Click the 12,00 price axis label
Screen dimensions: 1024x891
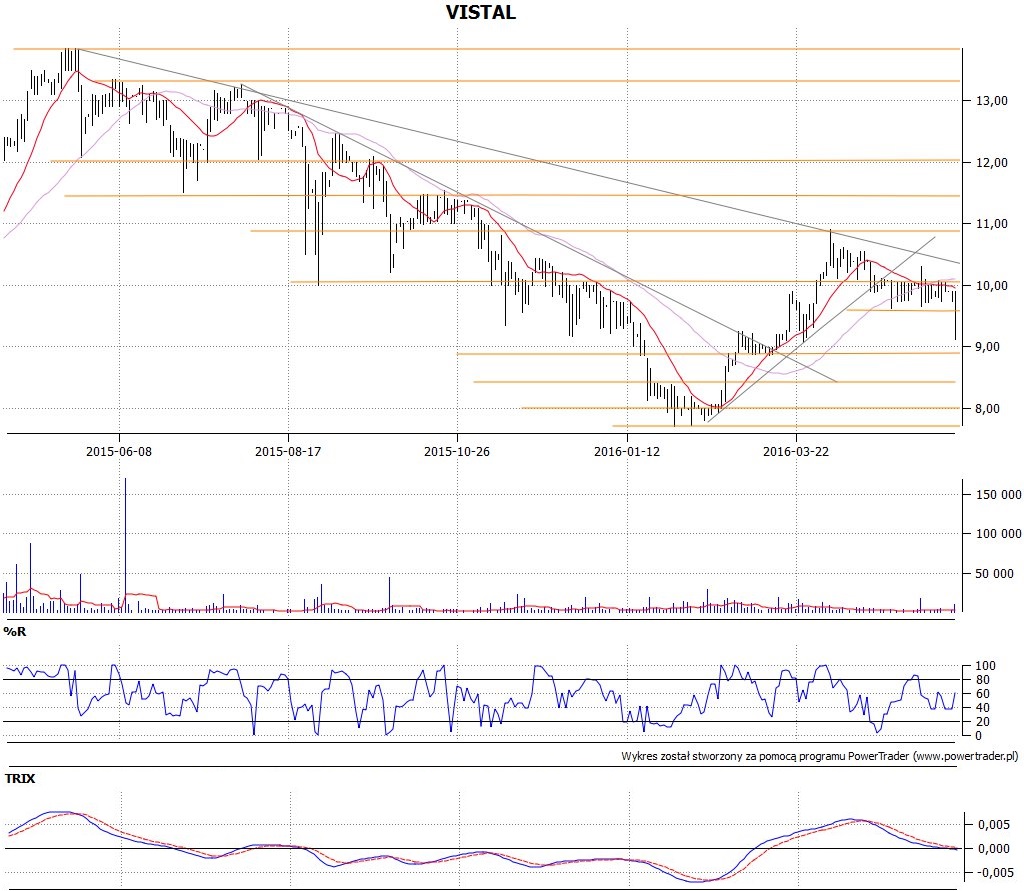(992, 163)
